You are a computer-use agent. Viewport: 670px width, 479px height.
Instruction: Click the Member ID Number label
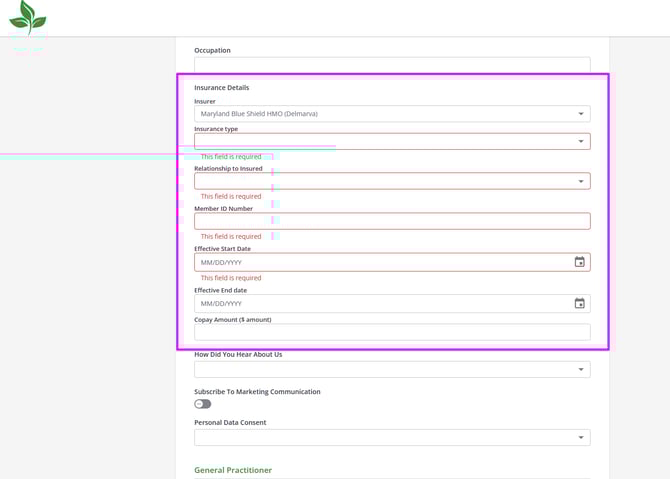tap(223, 209)
